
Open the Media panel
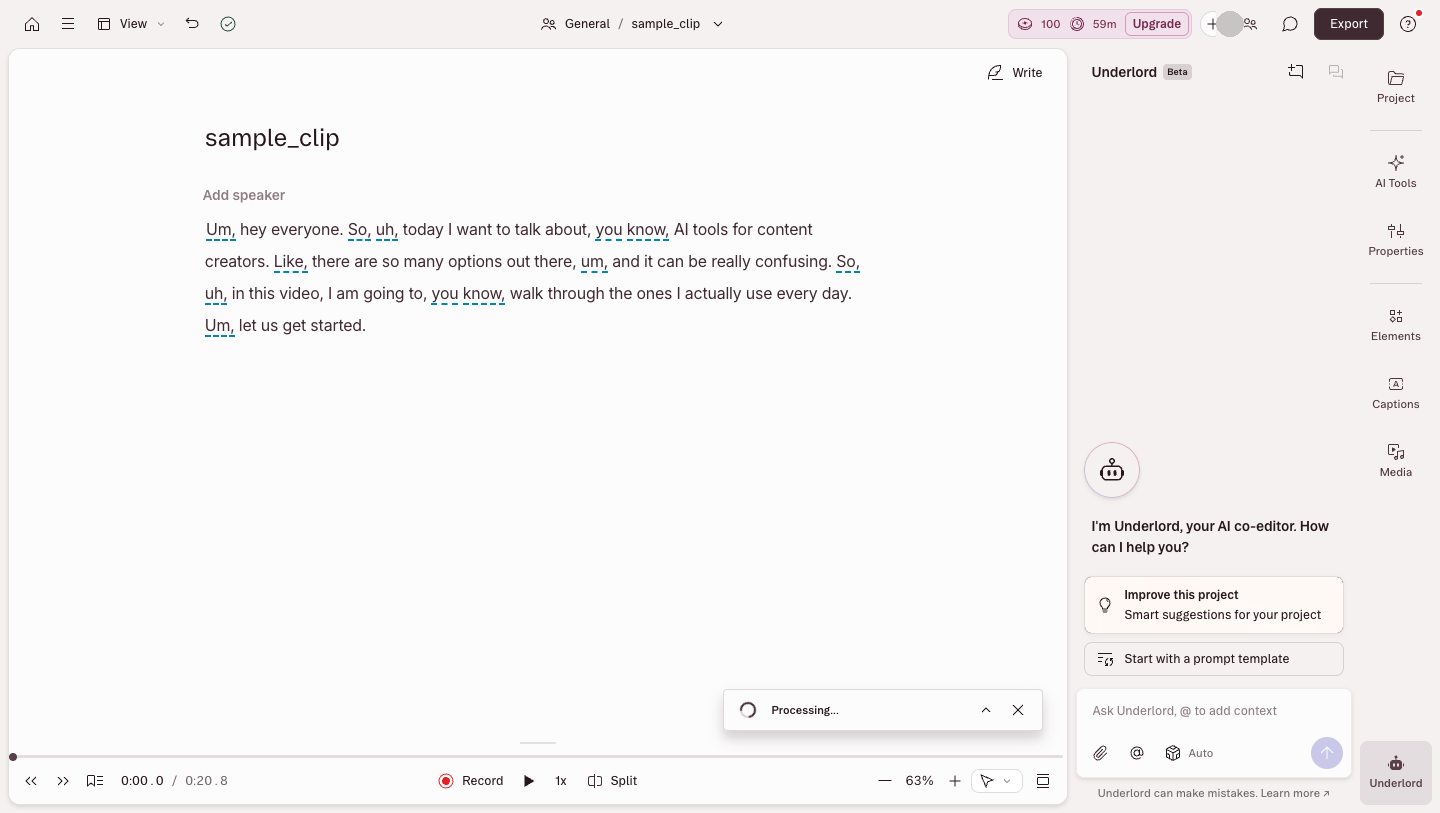(x=1395, y=460)
